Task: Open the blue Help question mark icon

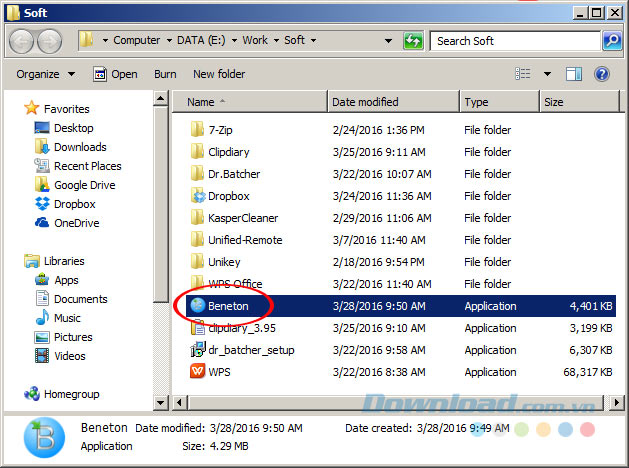Action: pyautogui.click(x=602, y=74)
